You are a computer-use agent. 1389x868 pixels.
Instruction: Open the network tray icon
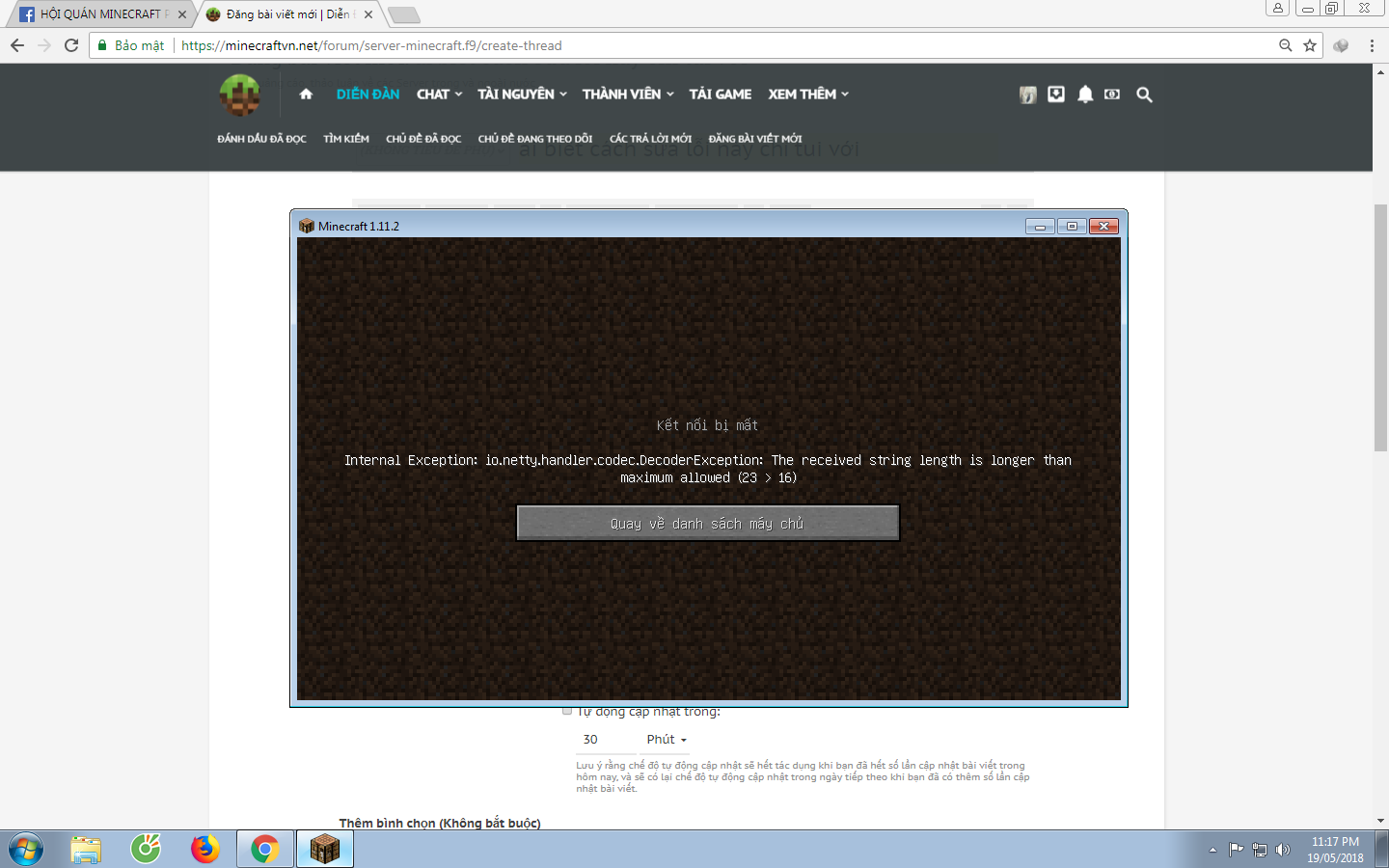click(1259, 850)
